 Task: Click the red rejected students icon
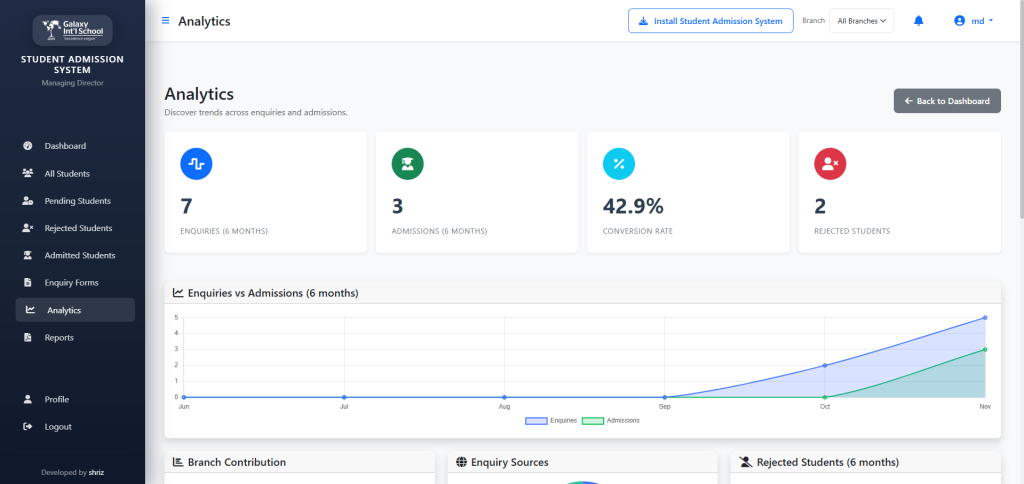pos(829,163)
